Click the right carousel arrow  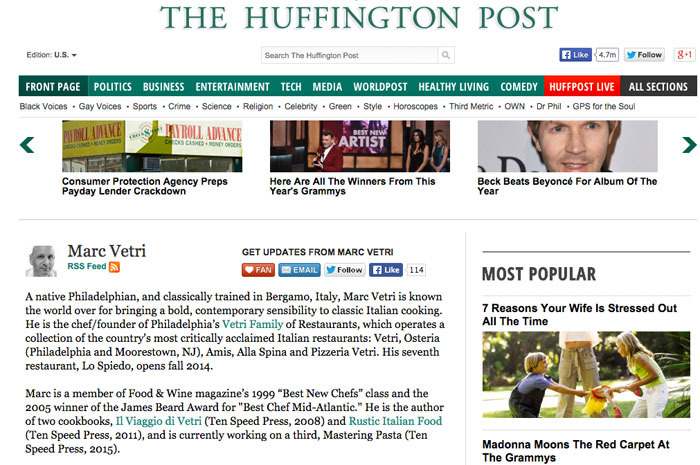coord(688,146)
